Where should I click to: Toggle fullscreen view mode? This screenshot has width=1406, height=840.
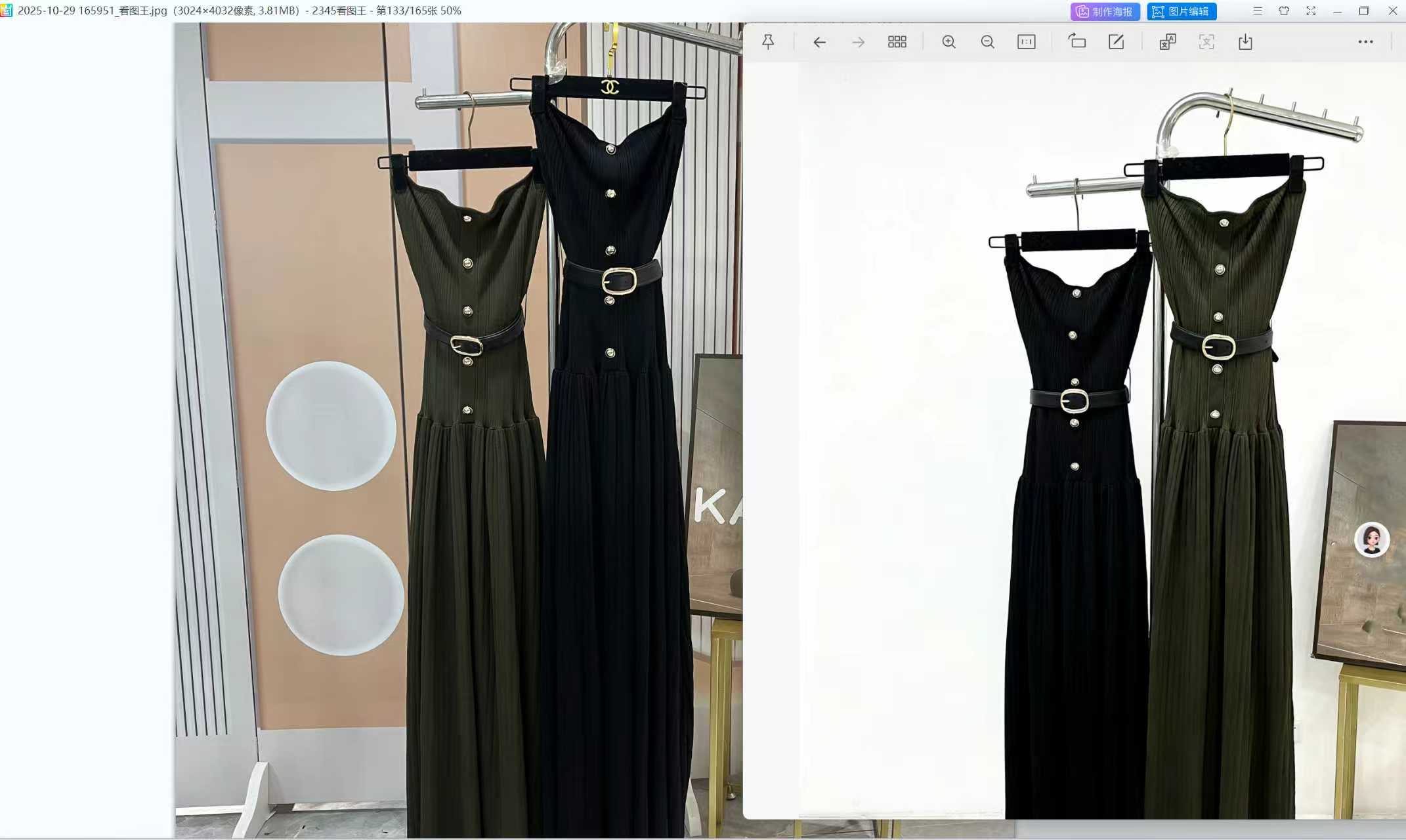1311,11
